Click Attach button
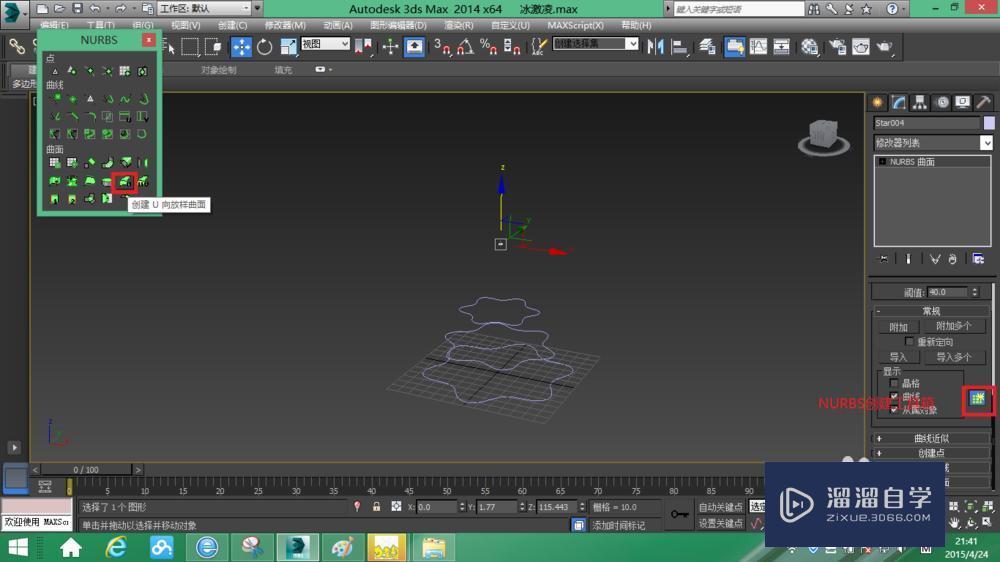This screenshot has height=562, width=1000. 898,327
